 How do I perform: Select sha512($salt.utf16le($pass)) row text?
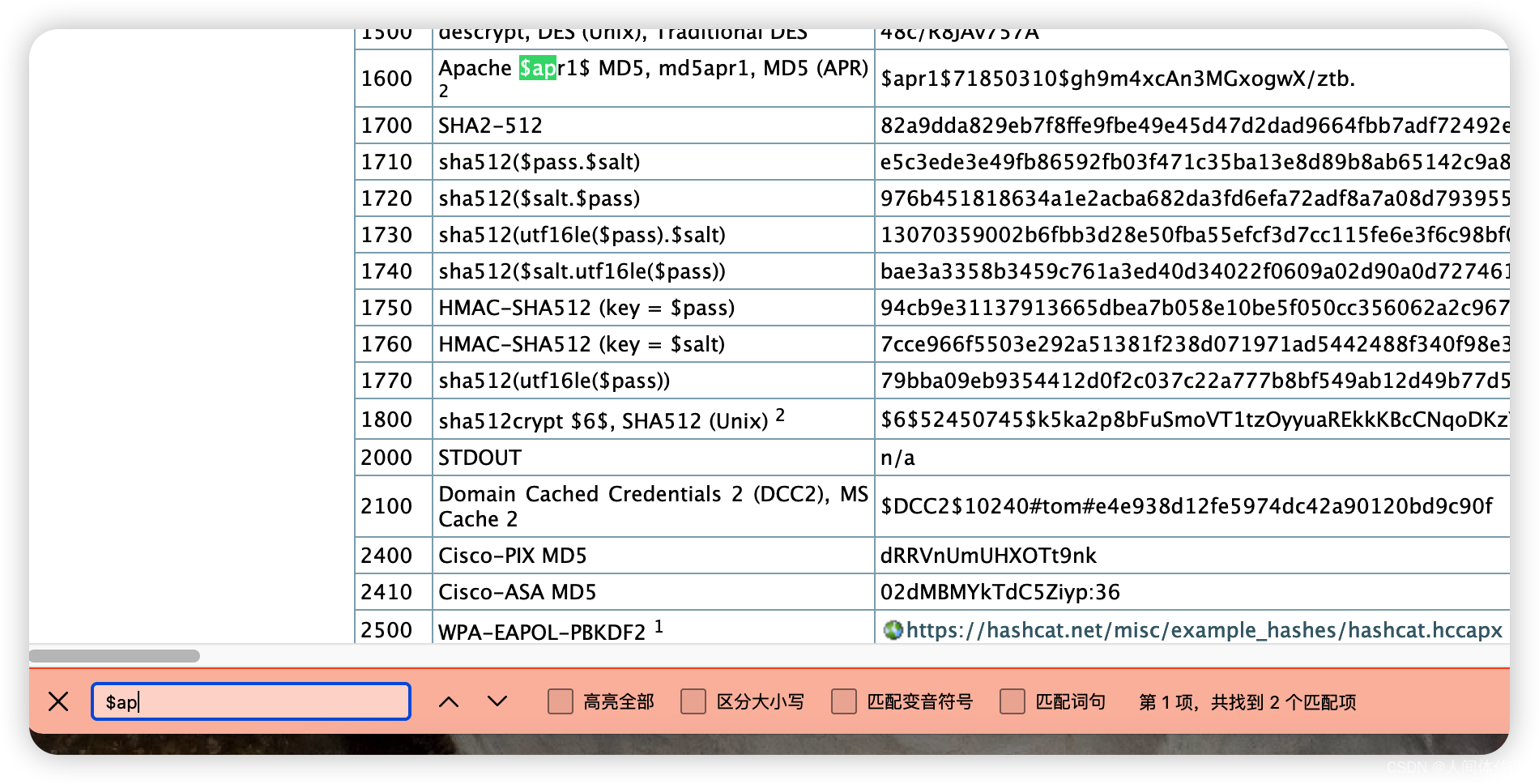click(582, 271)
